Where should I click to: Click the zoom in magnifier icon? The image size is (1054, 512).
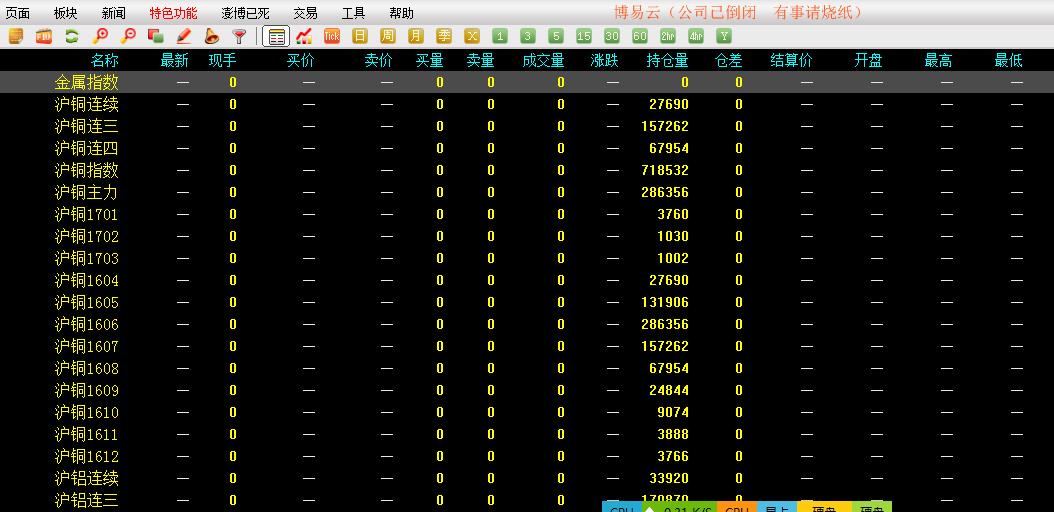pyautogui.click(x=100, y=37)
